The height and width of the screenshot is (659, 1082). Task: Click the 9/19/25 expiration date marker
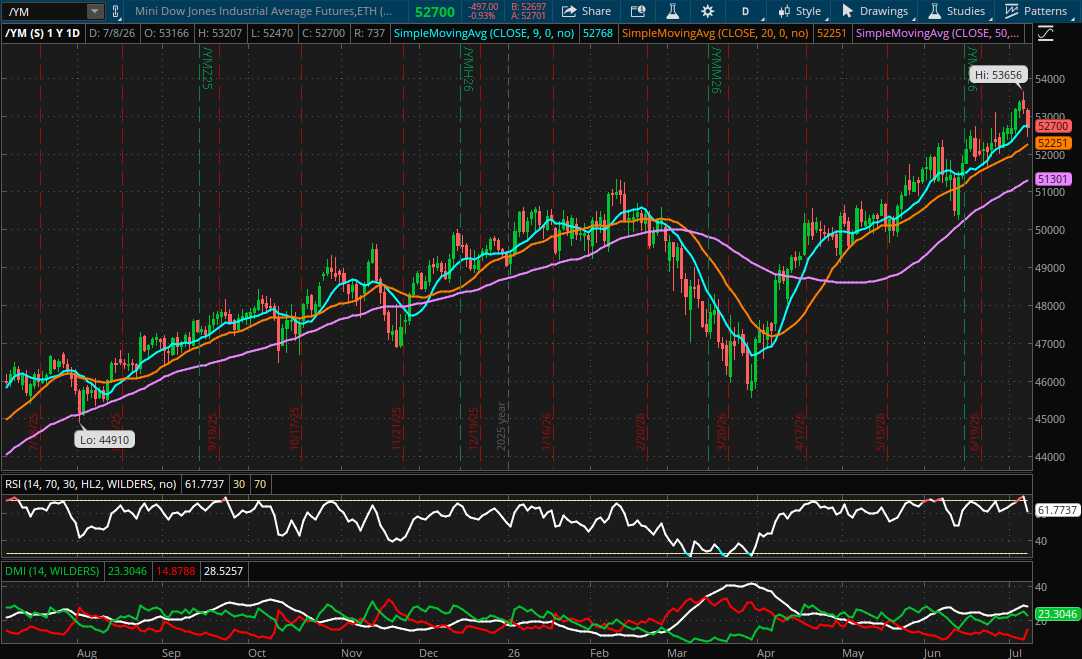[213, 432]
